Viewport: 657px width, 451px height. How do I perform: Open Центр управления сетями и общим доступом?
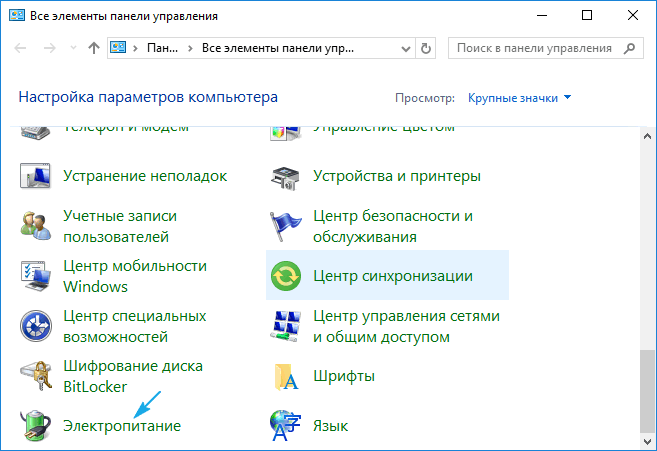coord(406,326)
